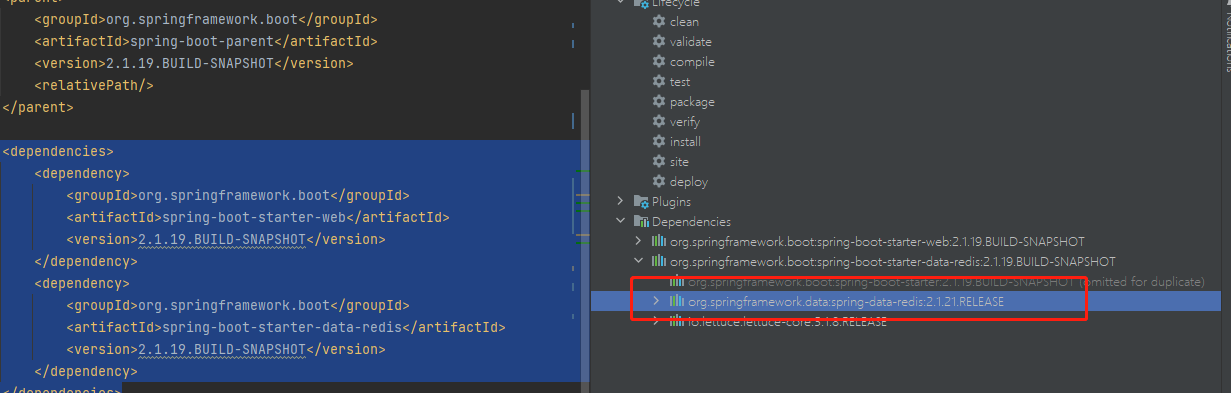Click library icon of spring-data-redis 2.1.21.RELEASE
This screenshot has height=393, width=1231.
point(677,301)
